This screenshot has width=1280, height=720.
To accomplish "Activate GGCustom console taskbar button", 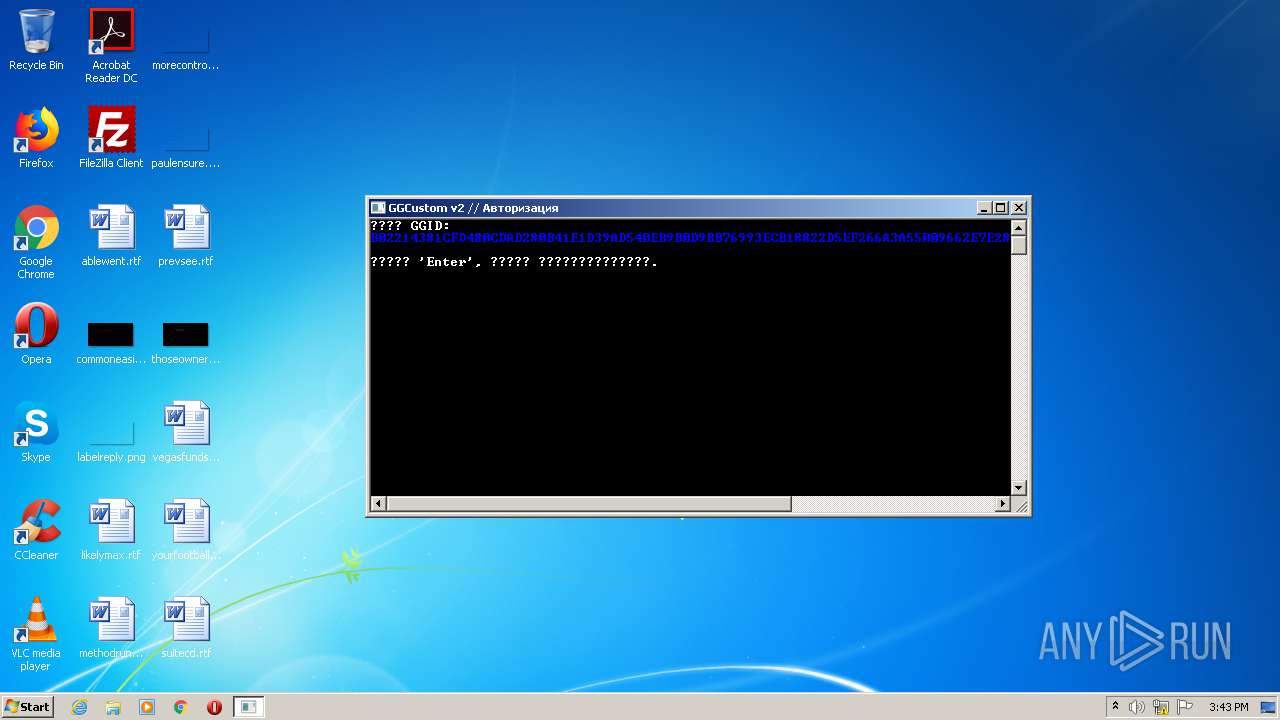I will click(x=248, y=707).
